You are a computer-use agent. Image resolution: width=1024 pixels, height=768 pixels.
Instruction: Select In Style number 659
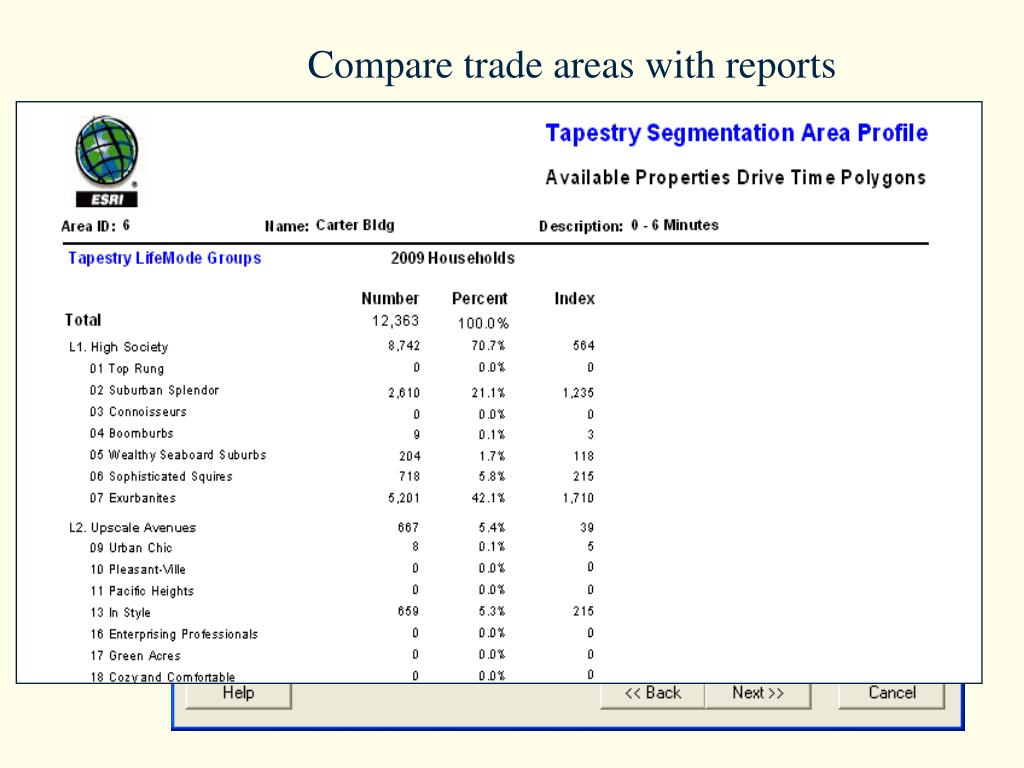(408, 611)
